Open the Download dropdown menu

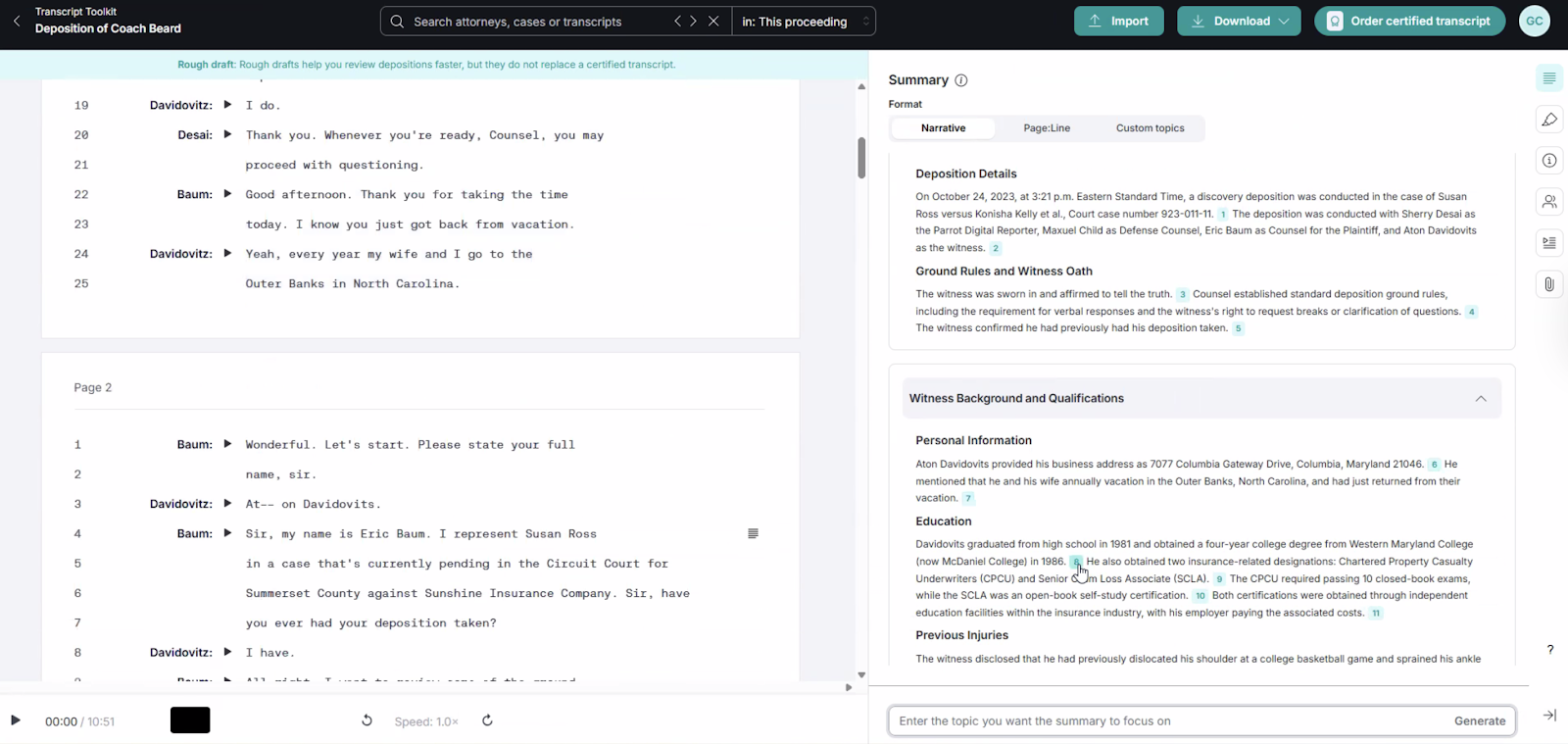(x=1239, y=21)
